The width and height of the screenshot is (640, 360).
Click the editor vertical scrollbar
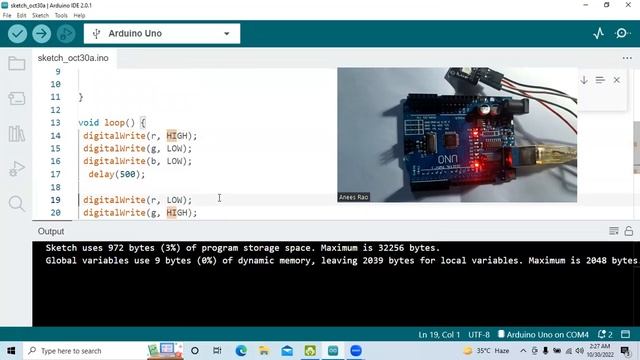pyautogui.click(x=636, y=147)
